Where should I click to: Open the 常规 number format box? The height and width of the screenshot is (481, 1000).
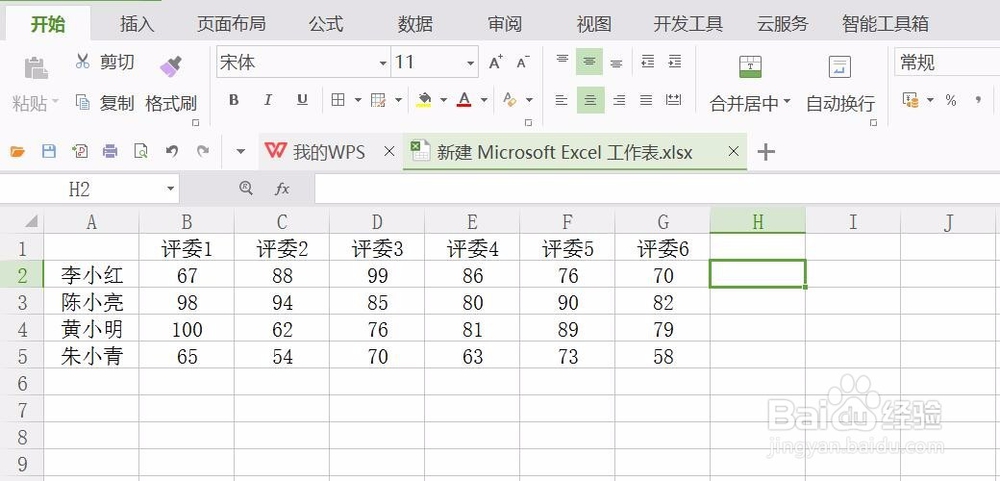(x=947, y=62)
